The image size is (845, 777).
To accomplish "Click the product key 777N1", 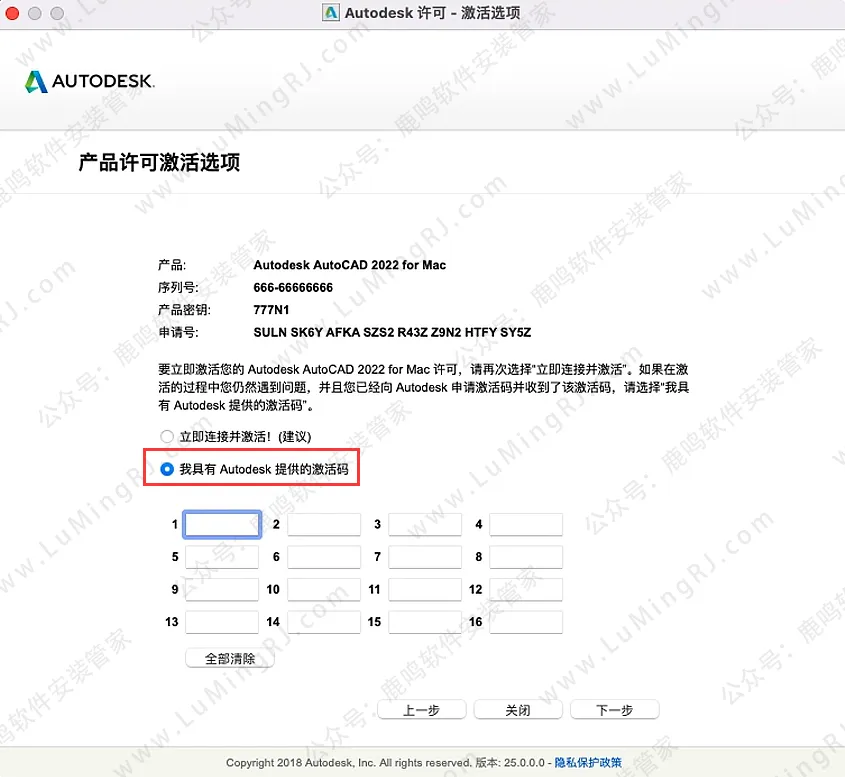I will (271, 310).
